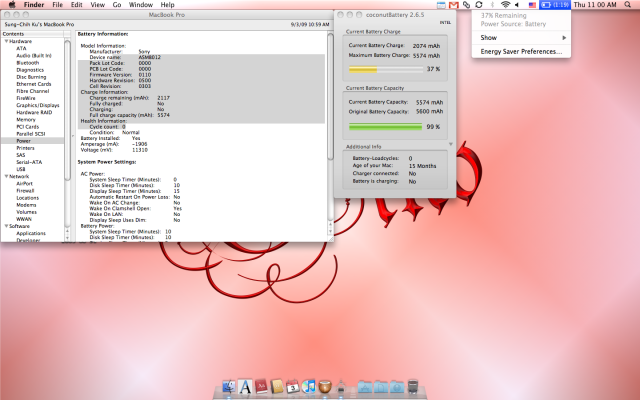Select ATA in the Hardware list
This screenshot has height=400, width=640.
[x=21, y=48]
